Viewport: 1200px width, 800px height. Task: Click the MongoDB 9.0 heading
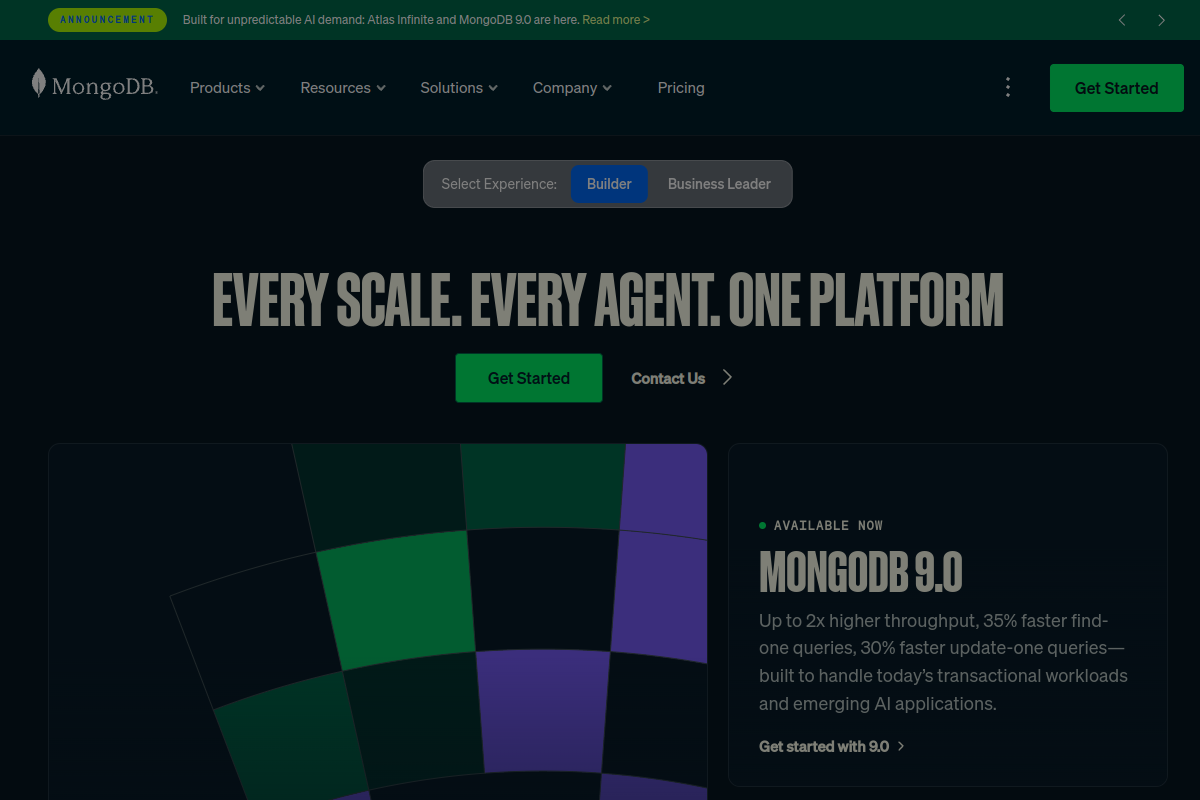(x=861, y=572)
